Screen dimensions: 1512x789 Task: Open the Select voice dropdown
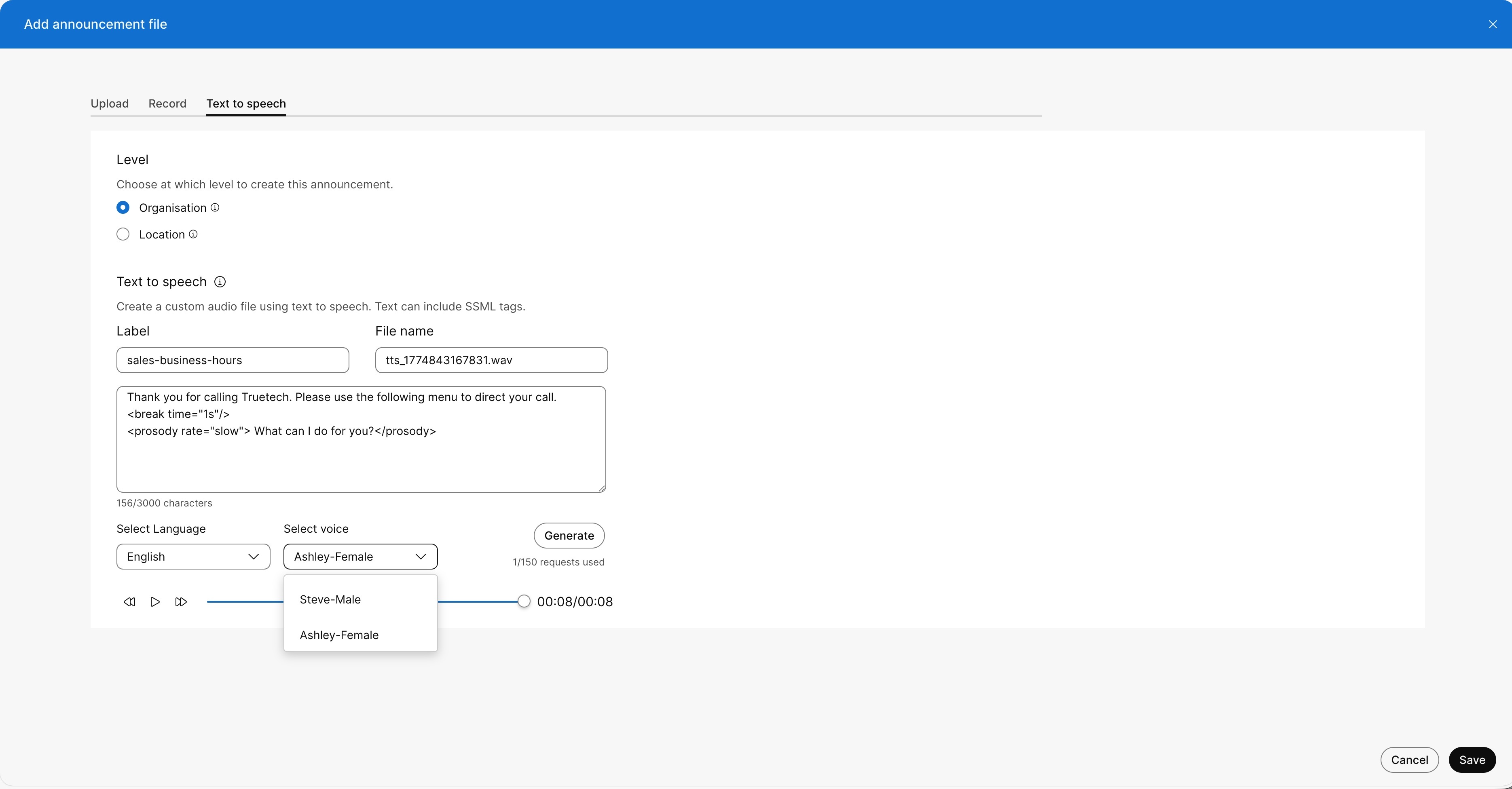[360, 556]
